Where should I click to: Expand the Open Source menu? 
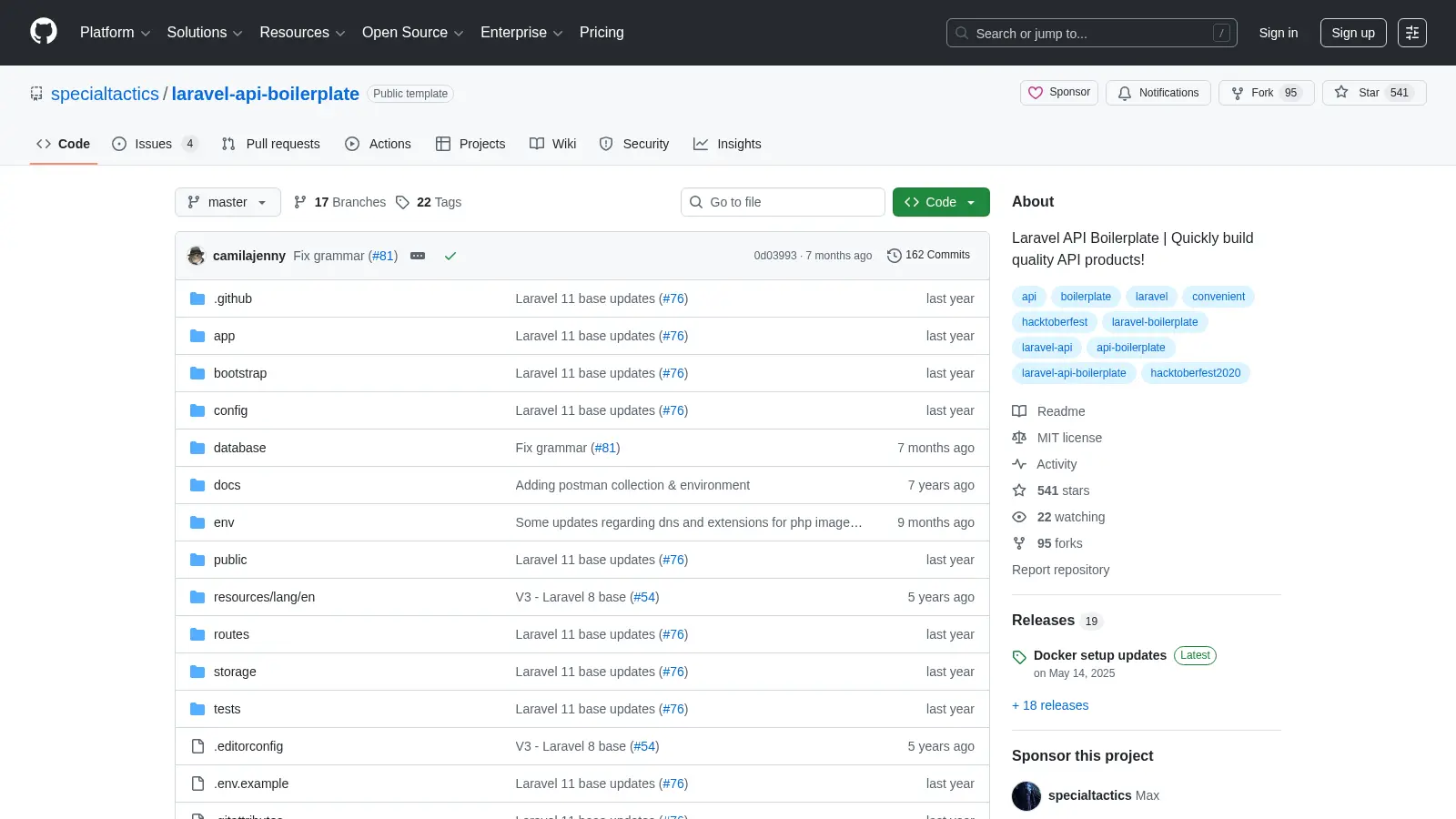413,33
